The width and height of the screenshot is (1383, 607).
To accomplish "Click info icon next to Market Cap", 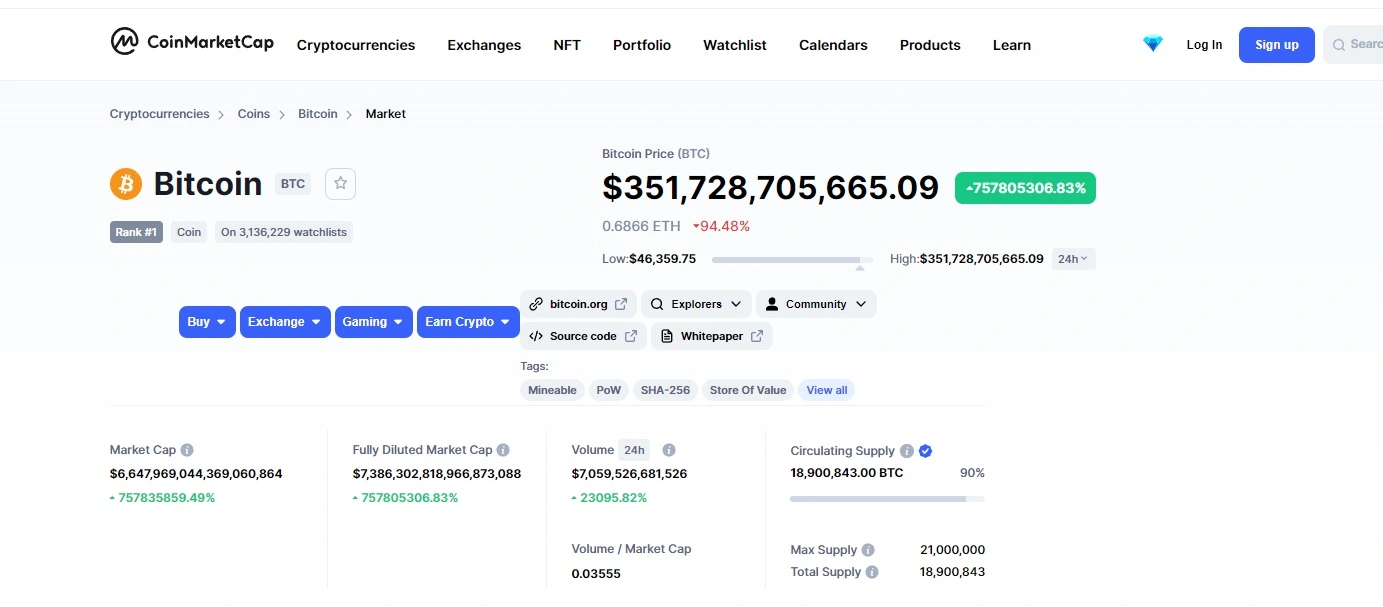I will click(187, 450).
